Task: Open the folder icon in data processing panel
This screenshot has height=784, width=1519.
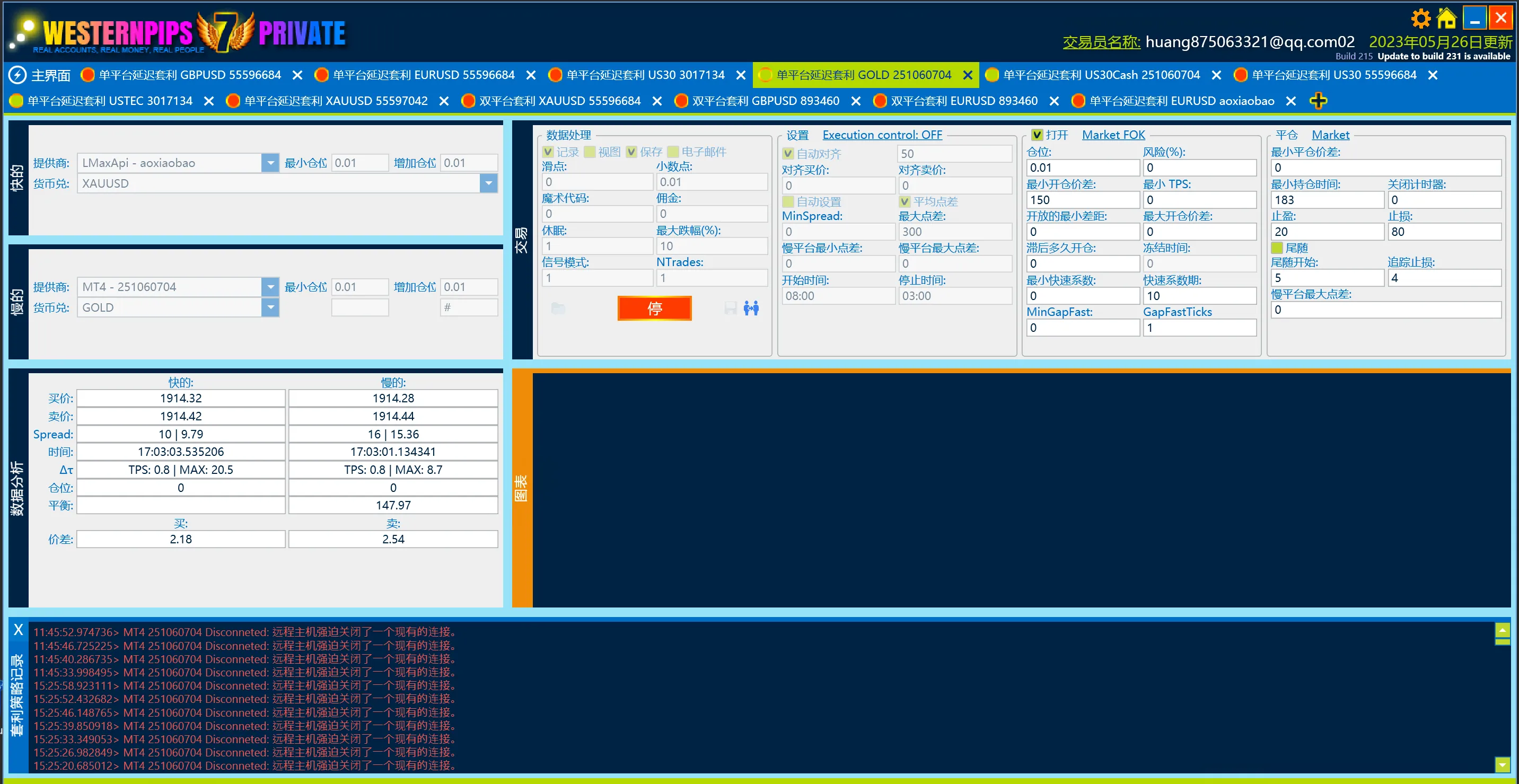Action: click(558, 307)
